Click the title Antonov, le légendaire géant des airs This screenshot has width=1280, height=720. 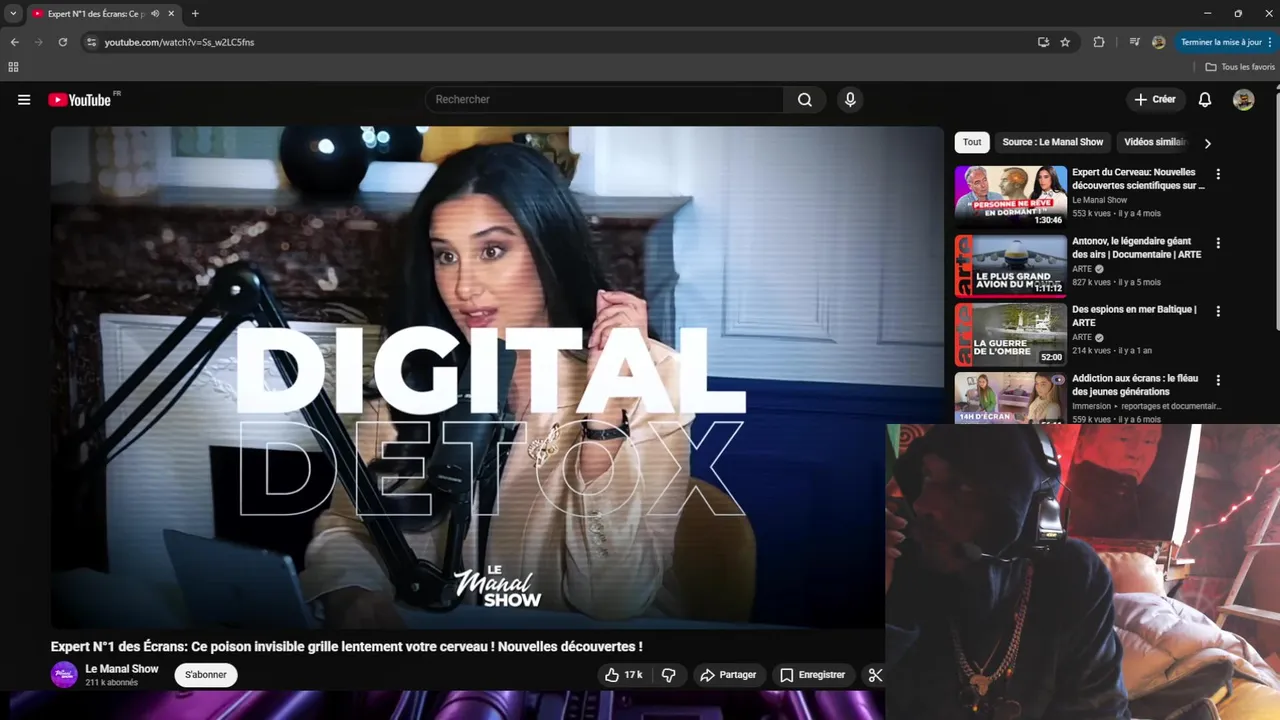pos(1137,248)
